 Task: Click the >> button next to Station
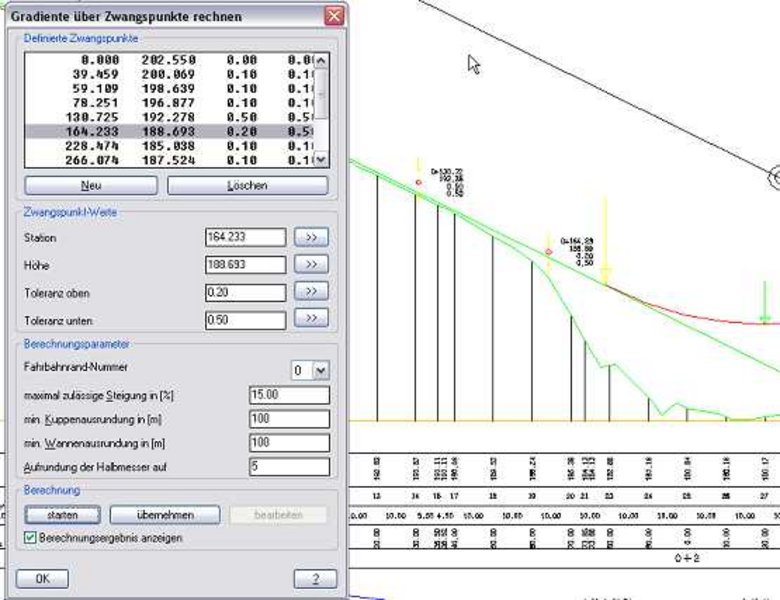pyautogui.click(x=311, y=238)
